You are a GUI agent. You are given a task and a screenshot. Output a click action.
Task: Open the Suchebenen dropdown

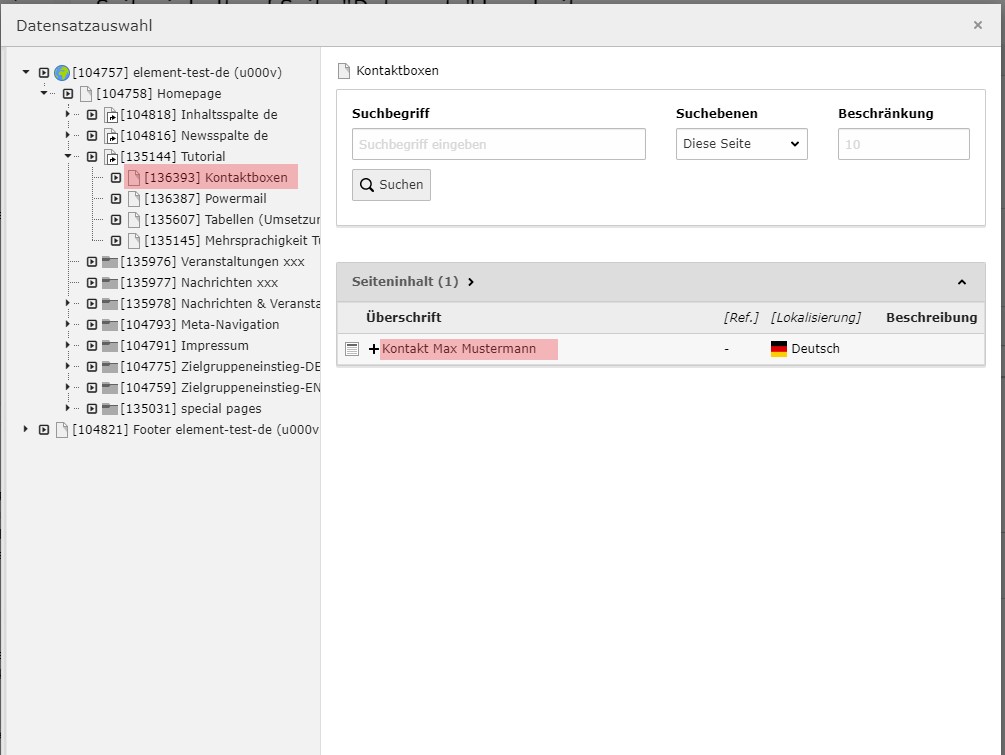741,144
